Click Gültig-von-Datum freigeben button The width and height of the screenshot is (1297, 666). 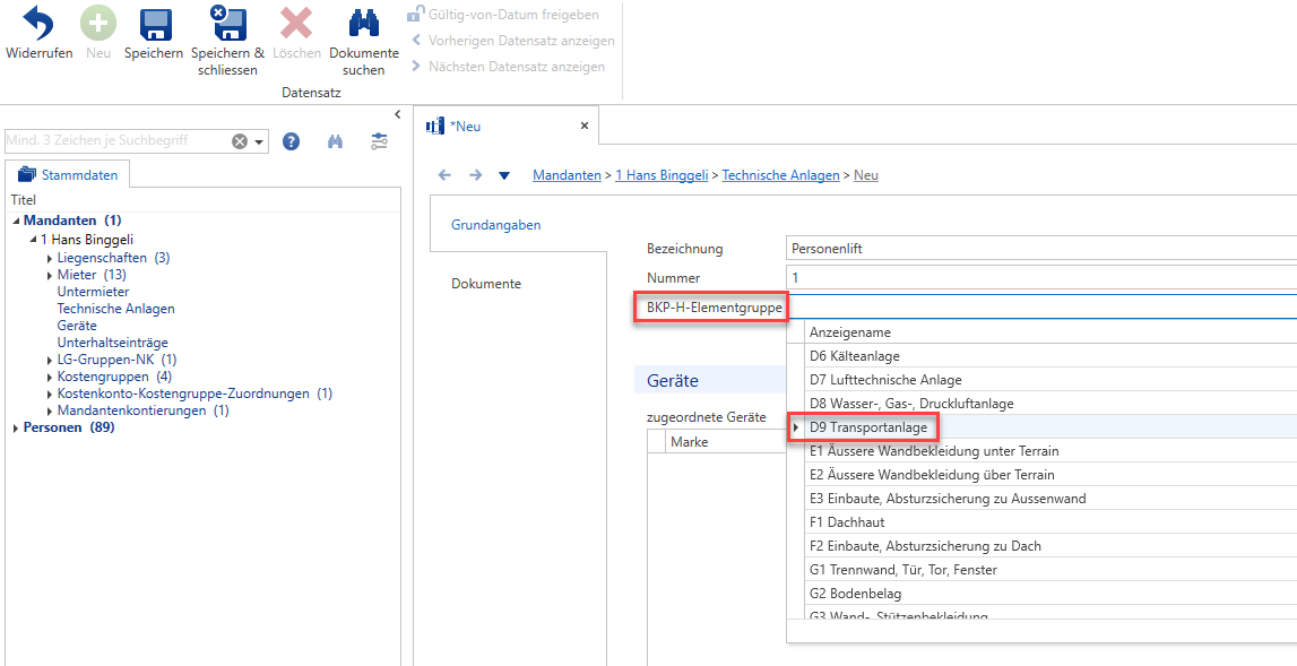pyautogui.click(x=504, y=15)
